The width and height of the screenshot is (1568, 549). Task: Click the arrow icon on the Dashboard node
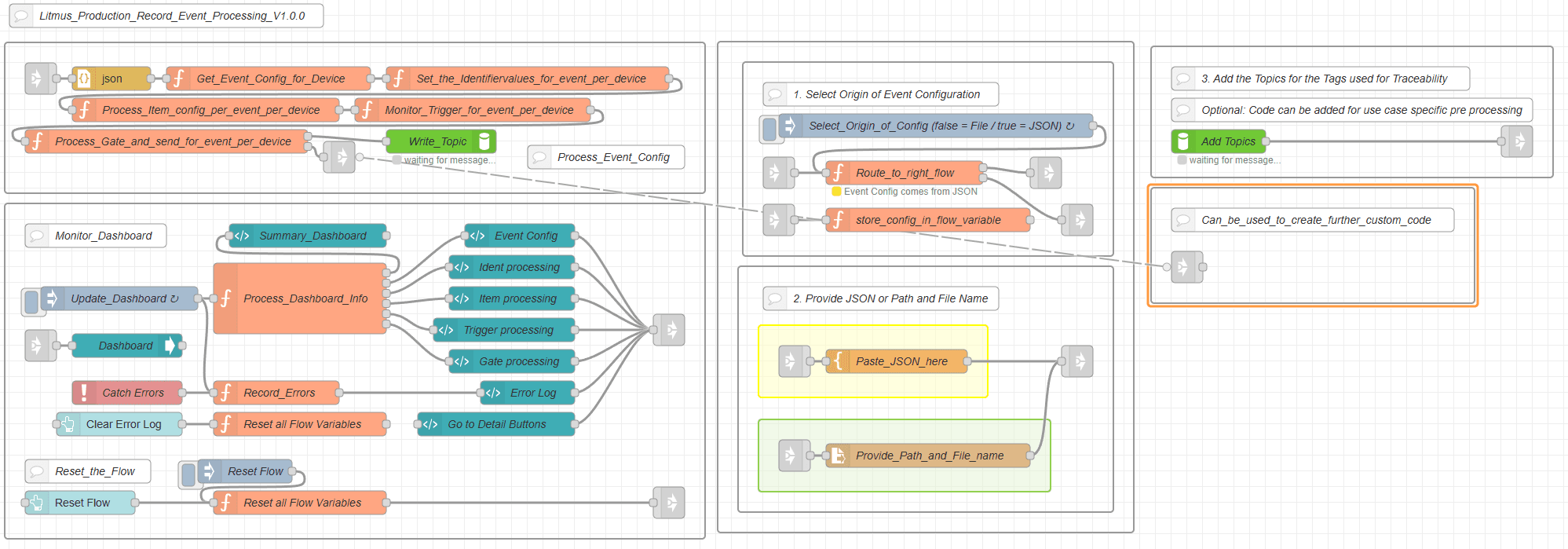tap(170, 346)
